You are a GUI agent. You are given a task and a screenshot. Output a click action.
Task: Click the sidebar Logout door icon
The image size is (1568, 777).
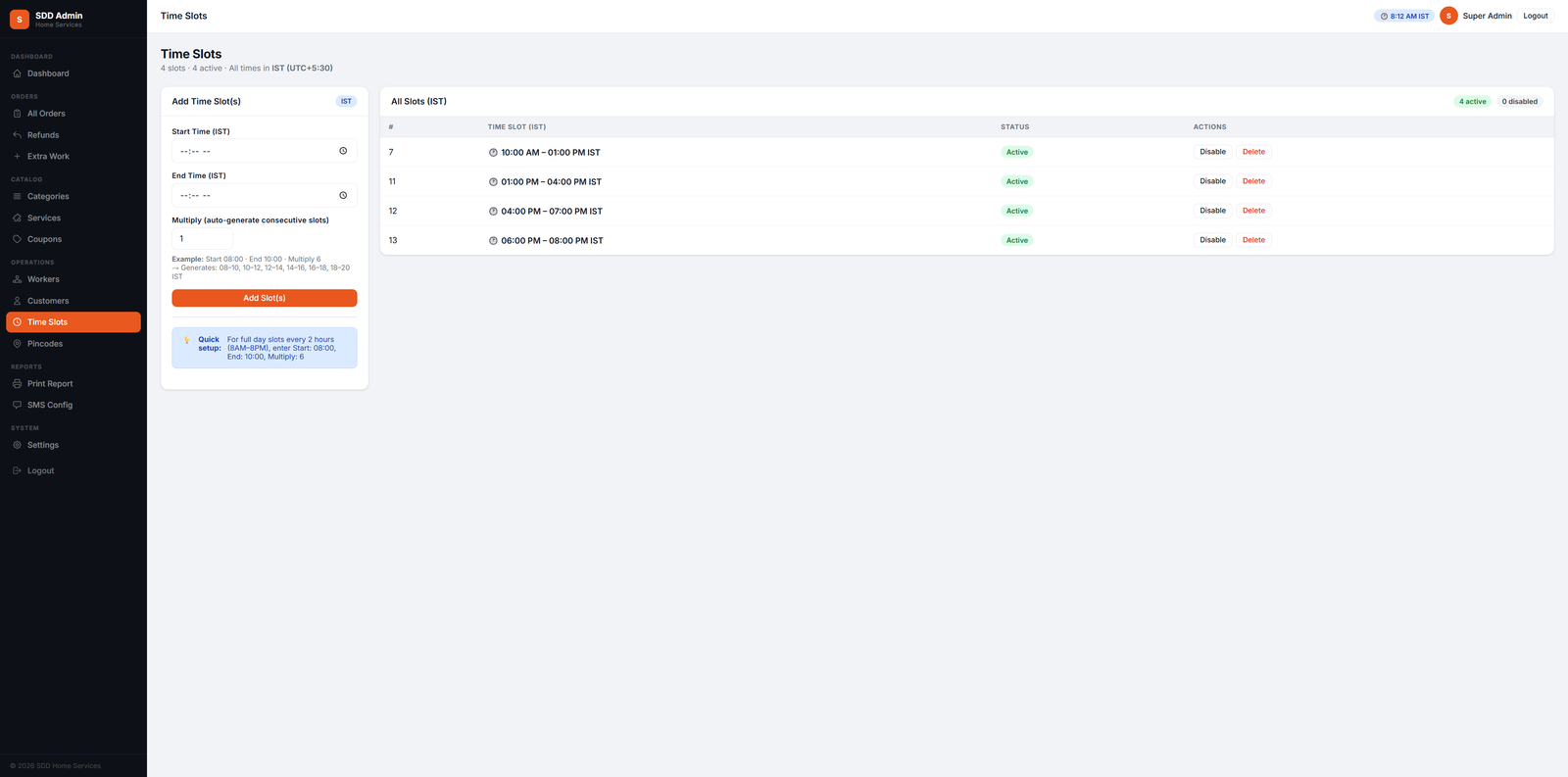tap(17, 471)
